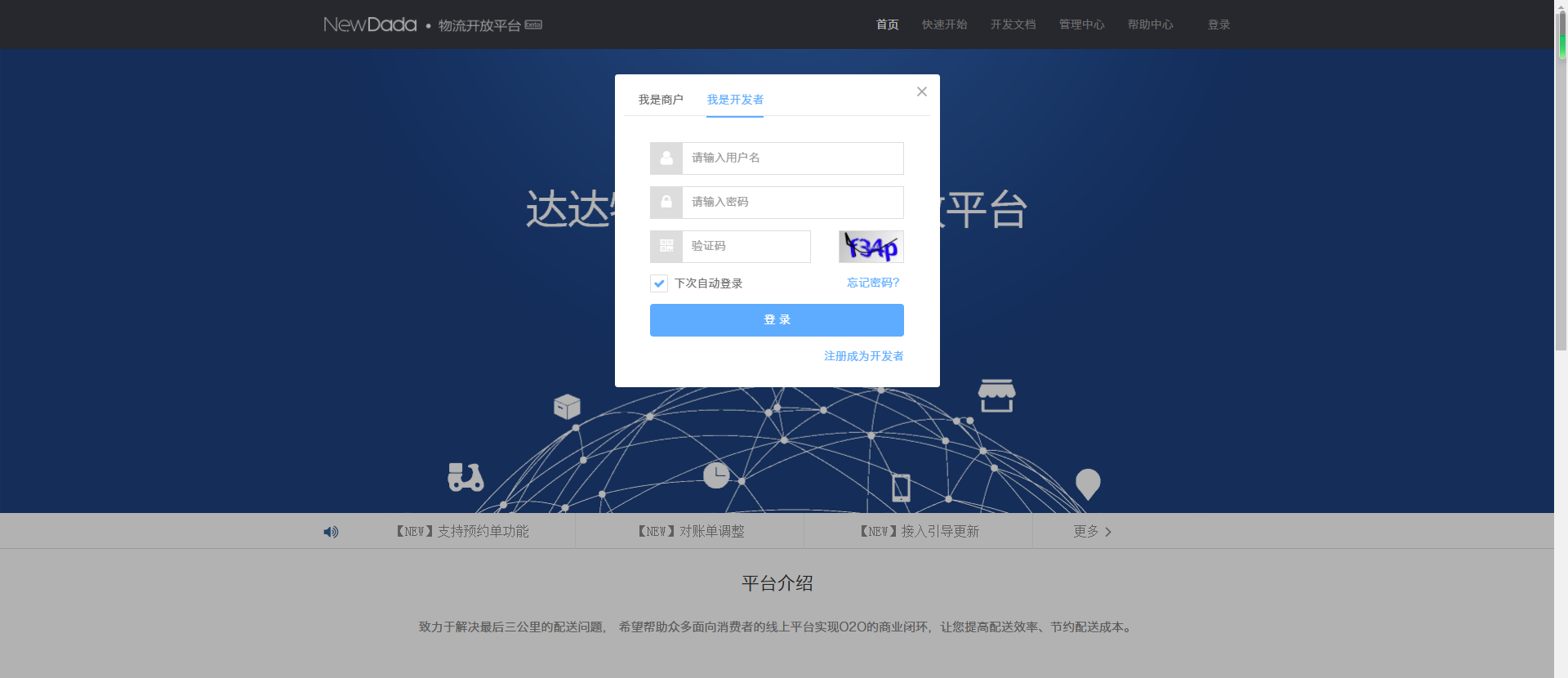Click the speaker announcement icon
Viewport: 1568px width, 678px height.
(x=331, y=532)
